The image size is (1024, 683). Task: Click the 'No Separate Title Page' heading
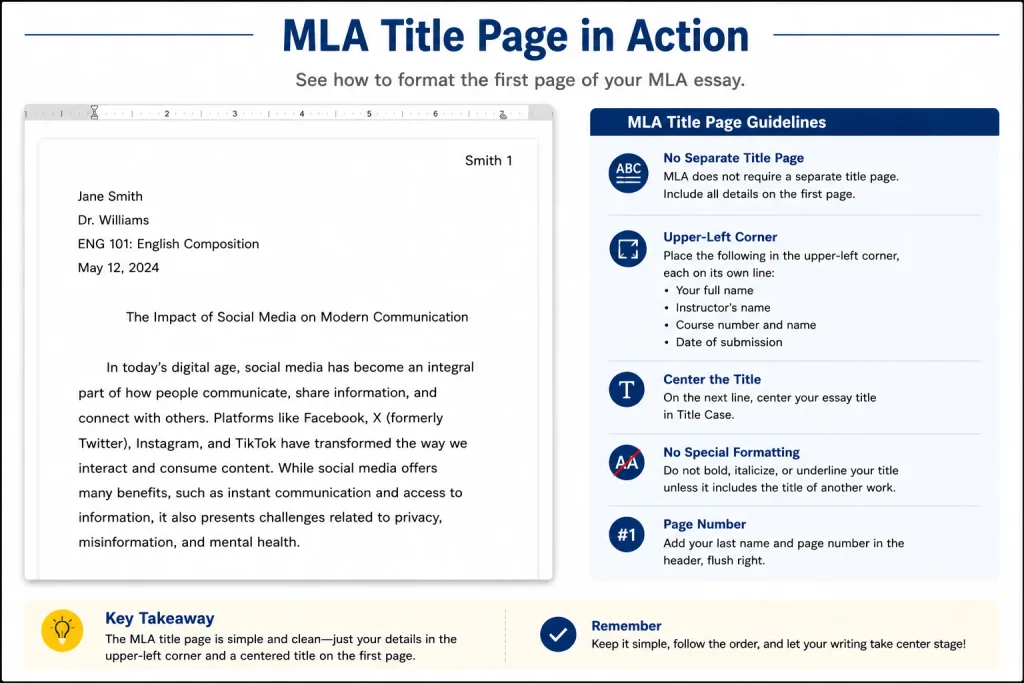click(733, 158)
